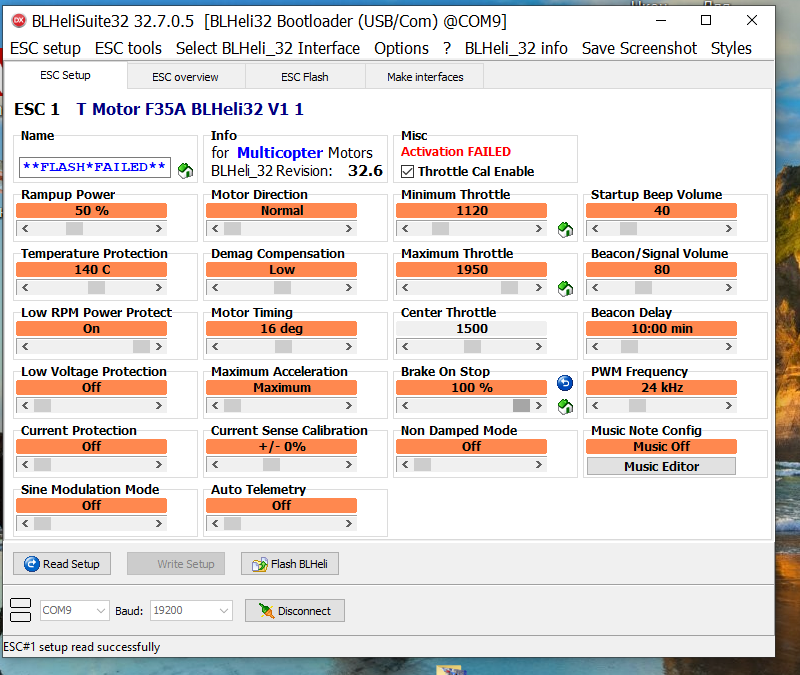Click Save Screenshot in the menu bar

(639, 48)
